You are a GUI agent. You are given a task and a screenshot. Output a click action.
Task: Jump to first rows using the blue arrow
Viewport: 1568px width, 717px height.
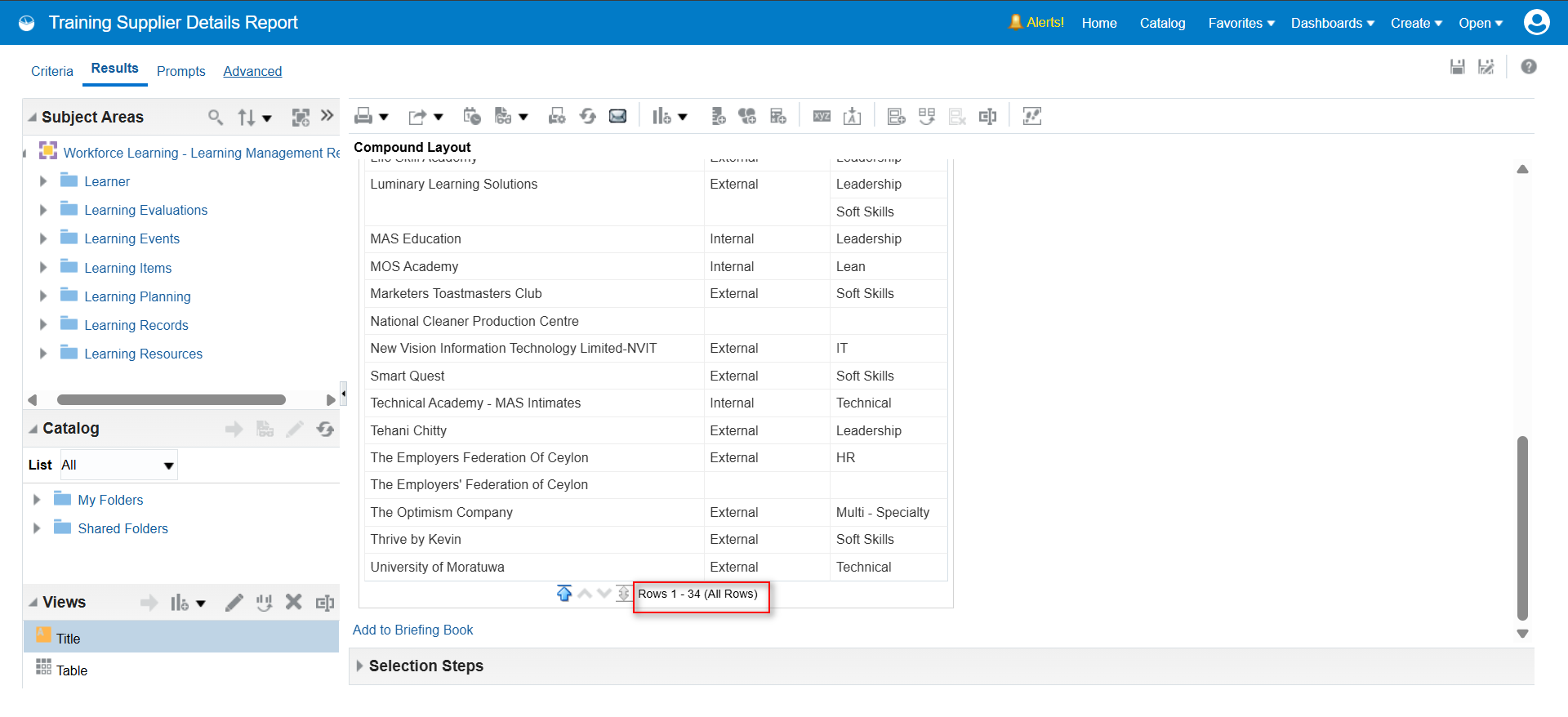(564, 594)
